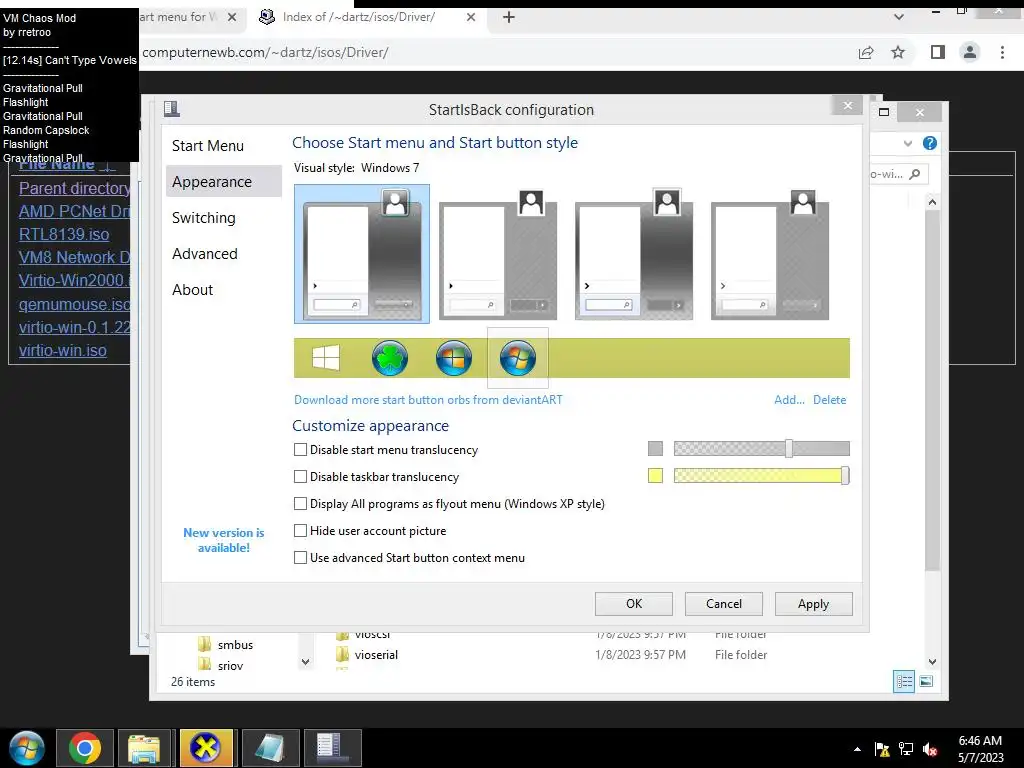Toggle the Chrome side panel icon
The width and height of the screenshot is (1024, 768).
938,52
